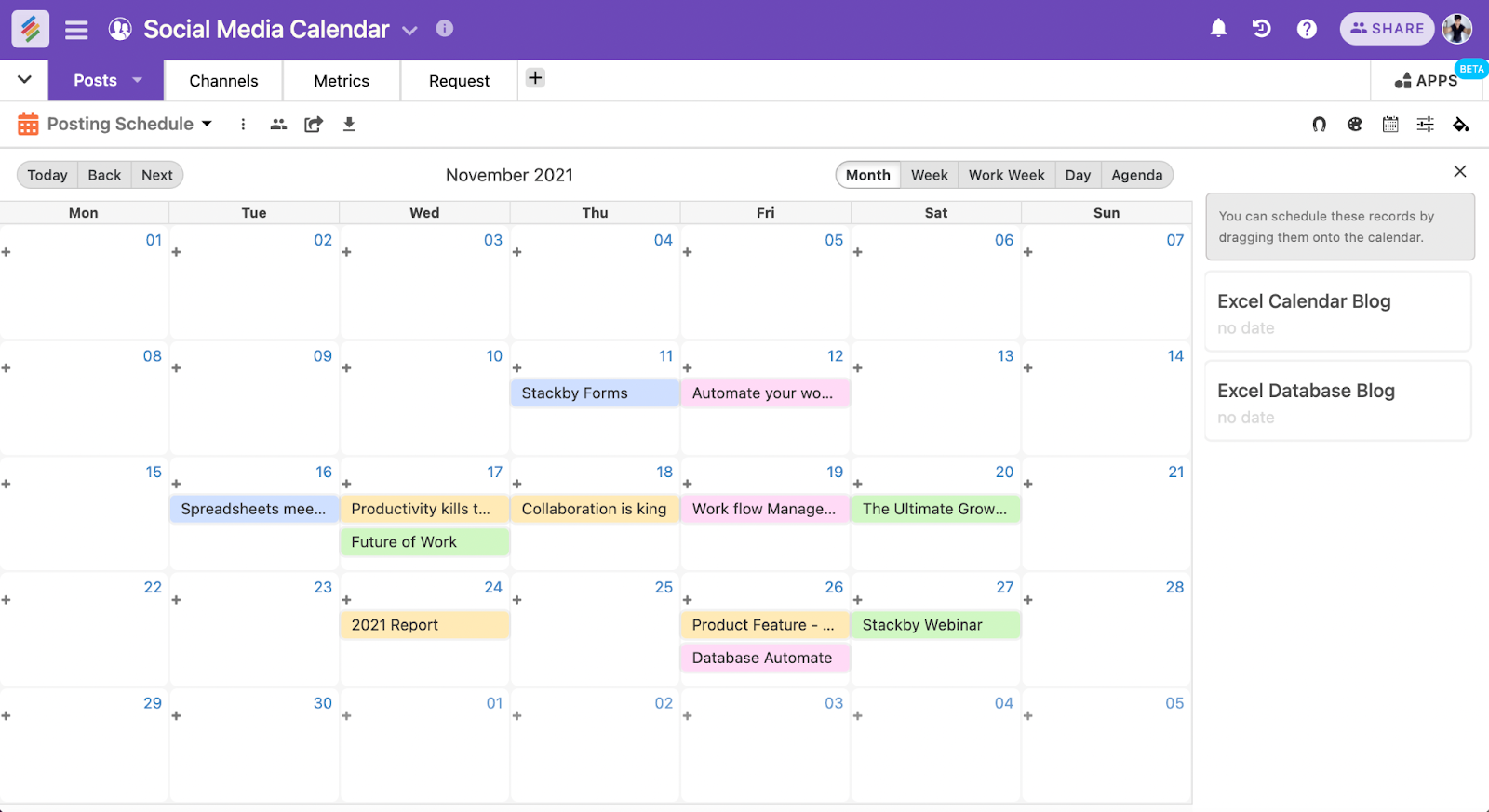The width and height of the screenshot is (1489, 812).
Task: Select the Excel Calendar Blog card
Action: click(x=1338, y=312)
